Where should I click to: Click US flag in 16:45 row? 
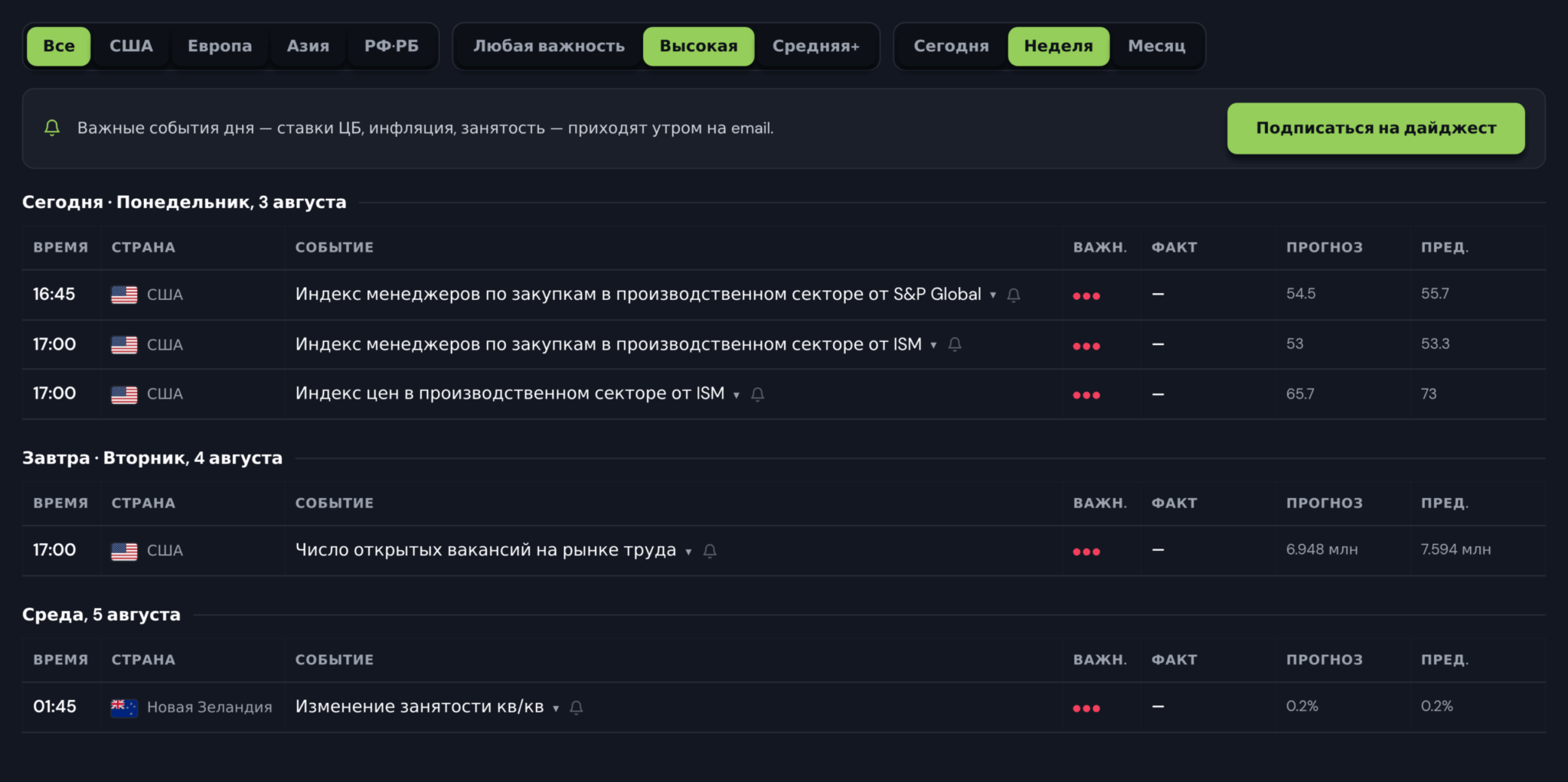[124, 295]
